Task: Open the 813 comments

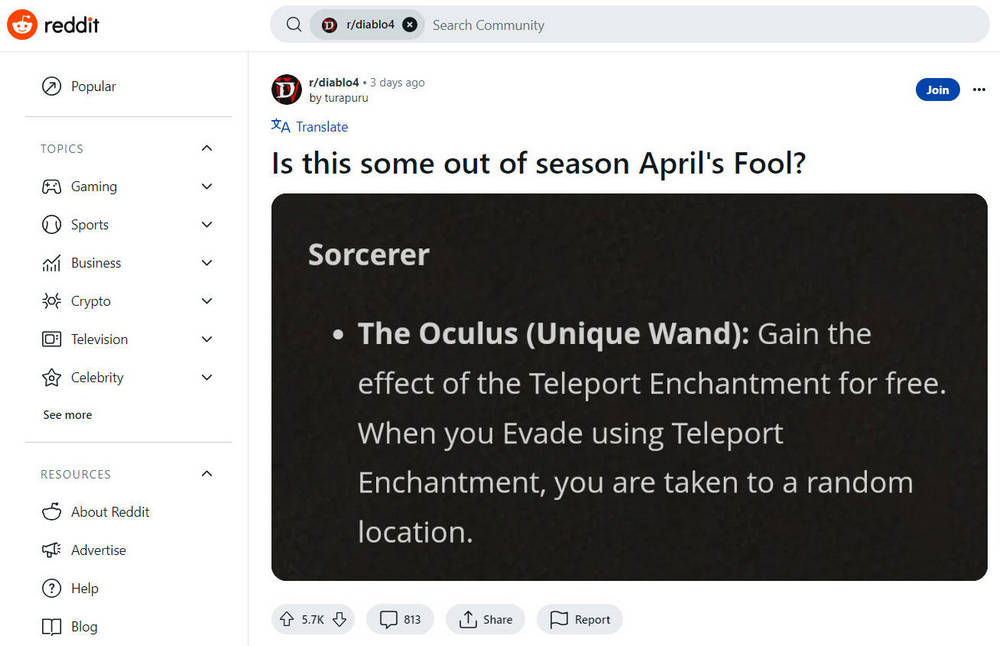Action: [400, 620]
